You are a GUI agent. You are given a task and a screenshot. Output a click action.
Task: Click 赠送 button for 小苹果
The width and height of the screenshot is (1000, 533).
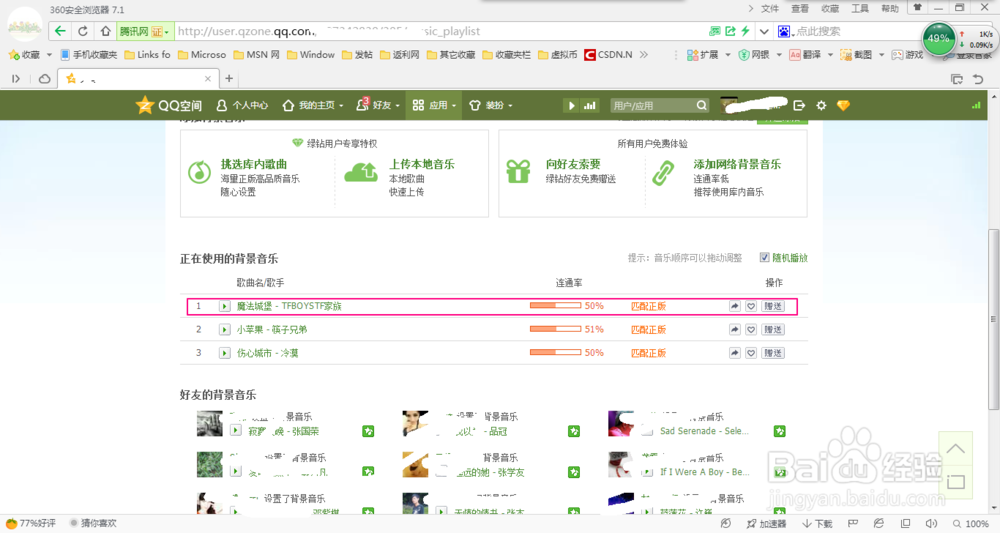pyautogui.click(x=773, y=330)
